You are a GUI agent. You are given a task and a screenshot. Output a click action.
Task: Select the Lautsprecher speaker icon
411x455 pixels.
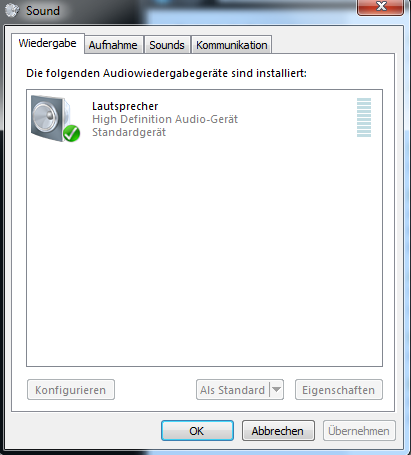(55, 118)
